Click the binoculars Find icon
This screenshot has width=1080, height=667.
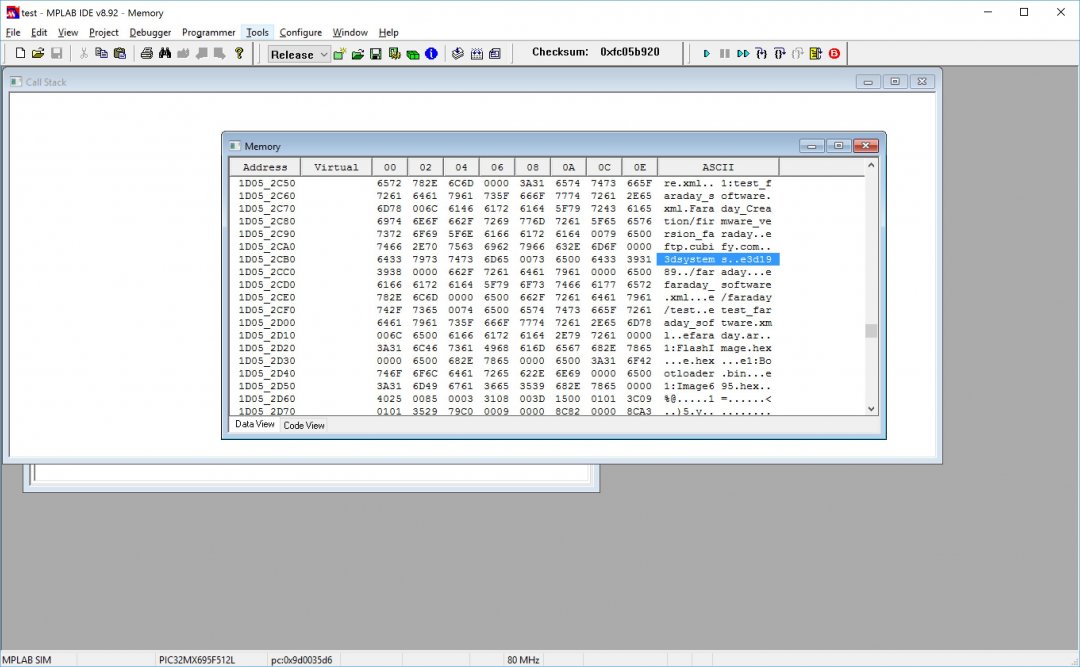pyautogui.click(x=165, y=54)
